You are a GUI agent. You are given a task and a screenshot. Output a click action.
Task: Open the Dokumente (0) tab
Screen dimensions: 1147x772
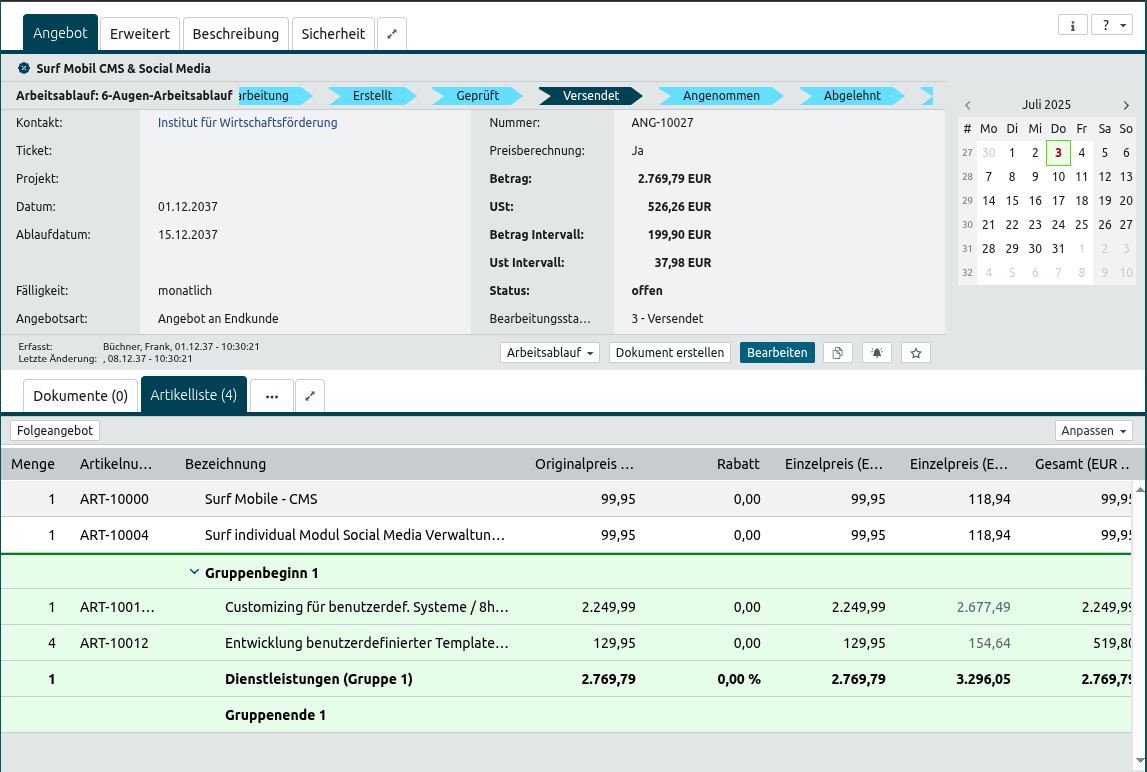point(80,396)
